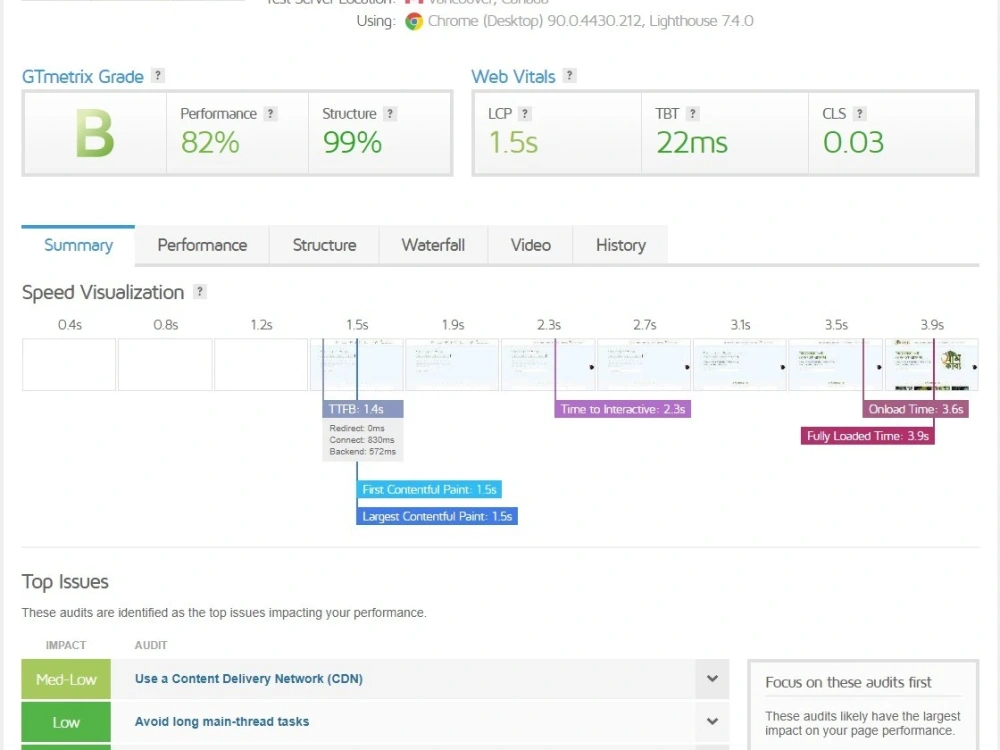1000x750 pixels.
Task: Select the 2.7s filmstrip frame
Action: 644,364
